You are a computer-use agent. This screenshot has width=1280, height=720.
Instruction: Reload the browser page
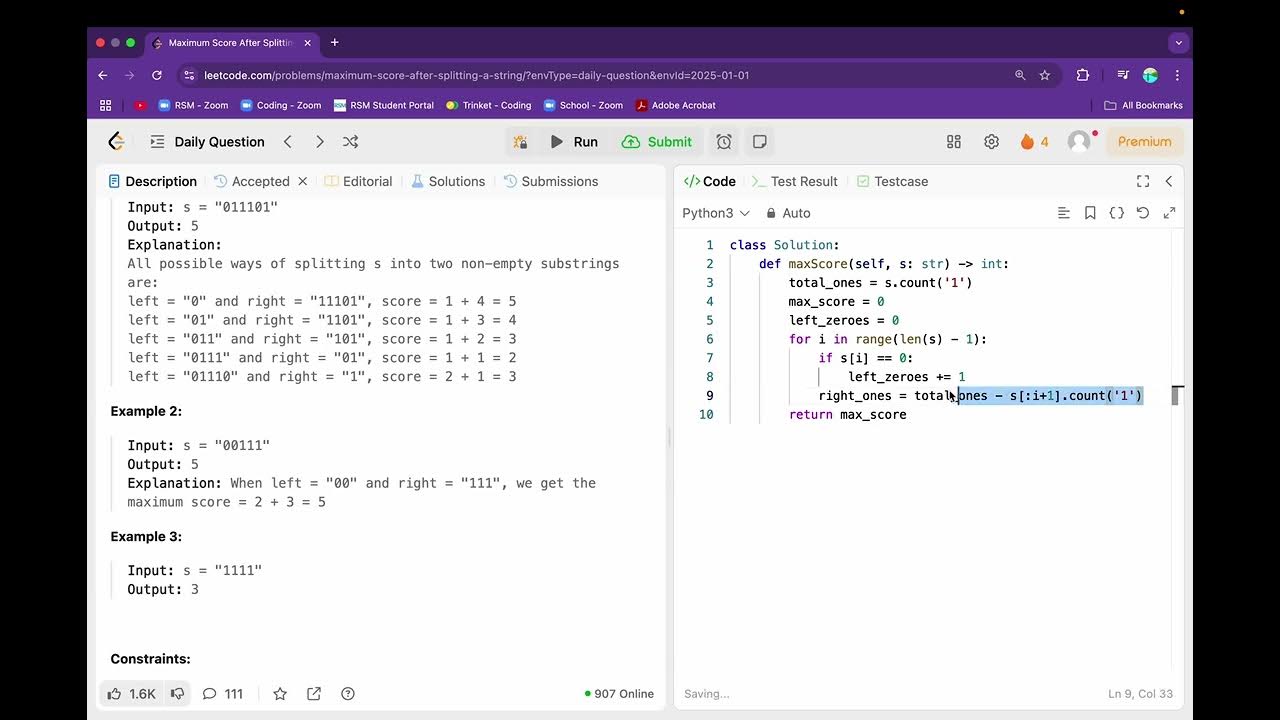pyautogui.click(x=157, y=75)
